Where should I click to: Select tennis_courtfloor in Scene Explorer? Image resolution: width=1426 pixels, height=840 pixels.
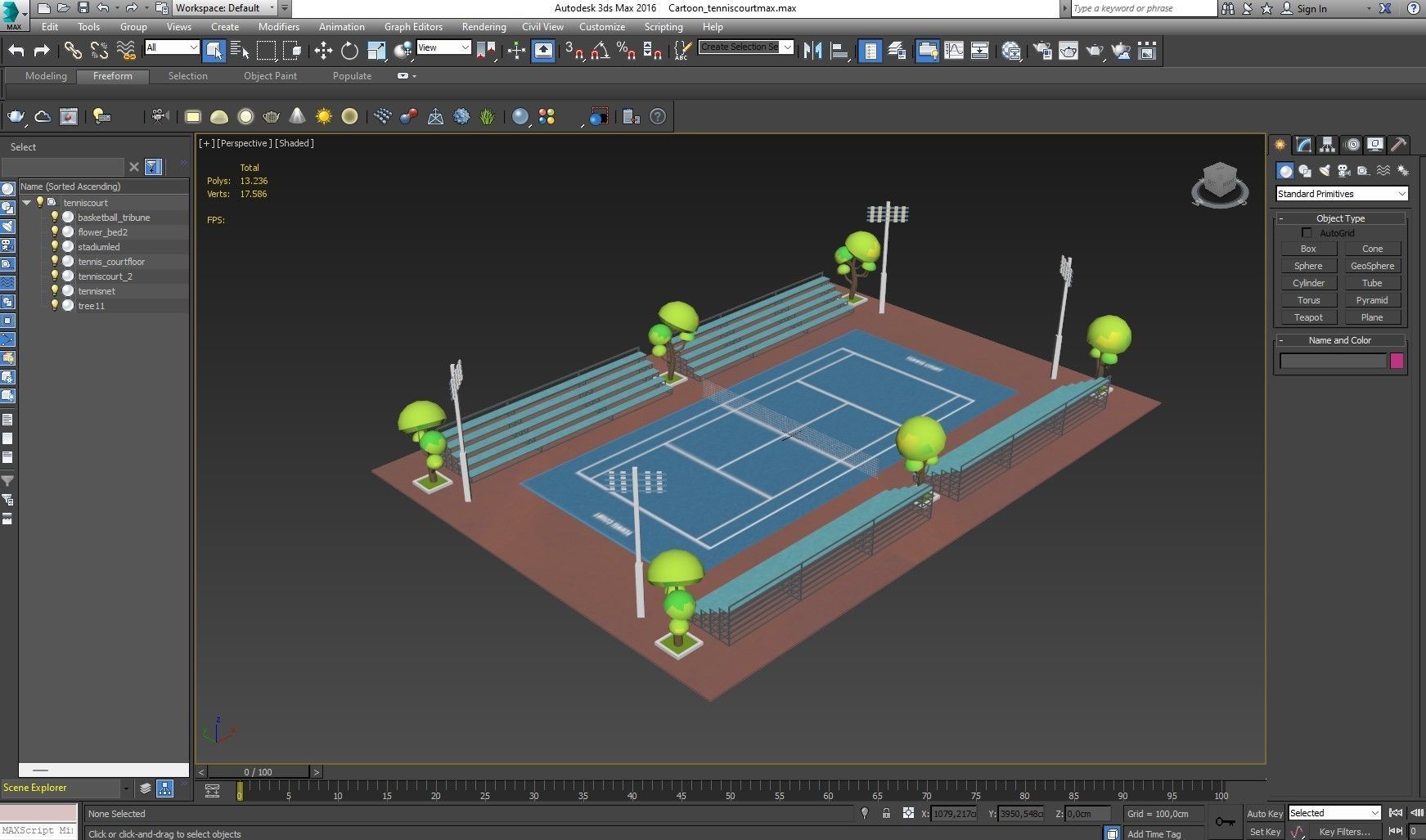coord(111,261)
